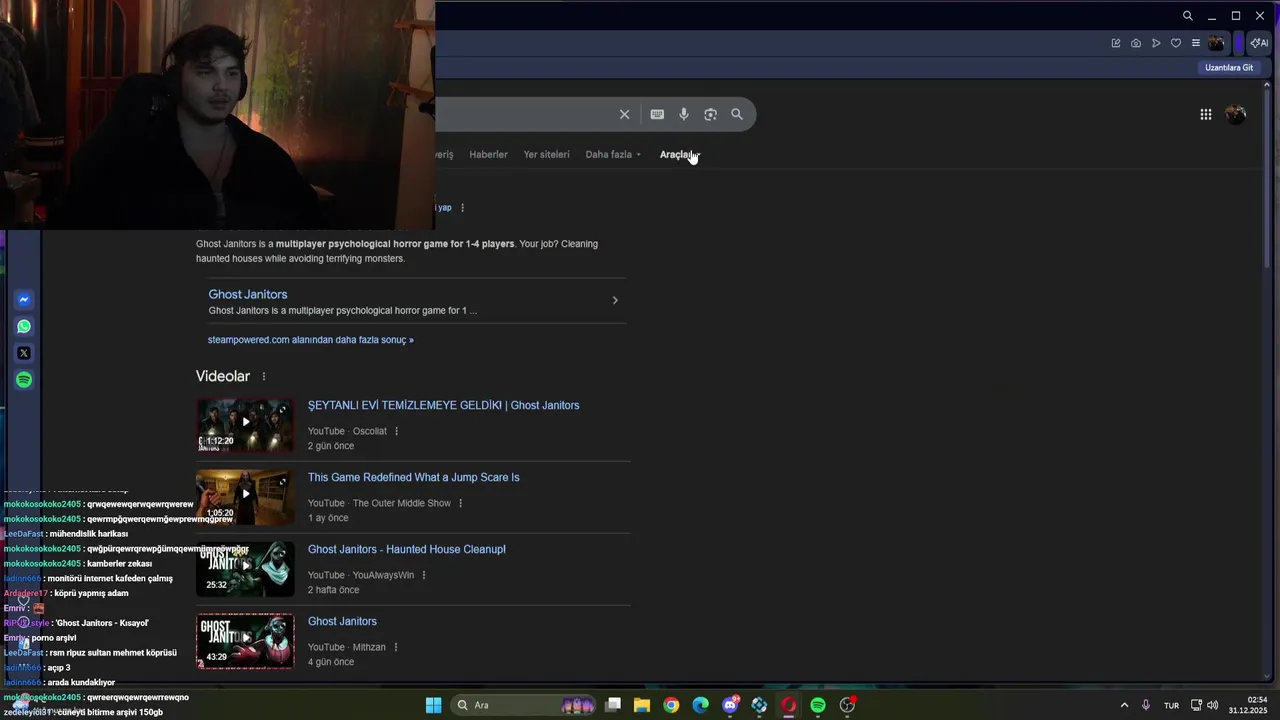Show hidden system tray icons

tap(1124, 705)
